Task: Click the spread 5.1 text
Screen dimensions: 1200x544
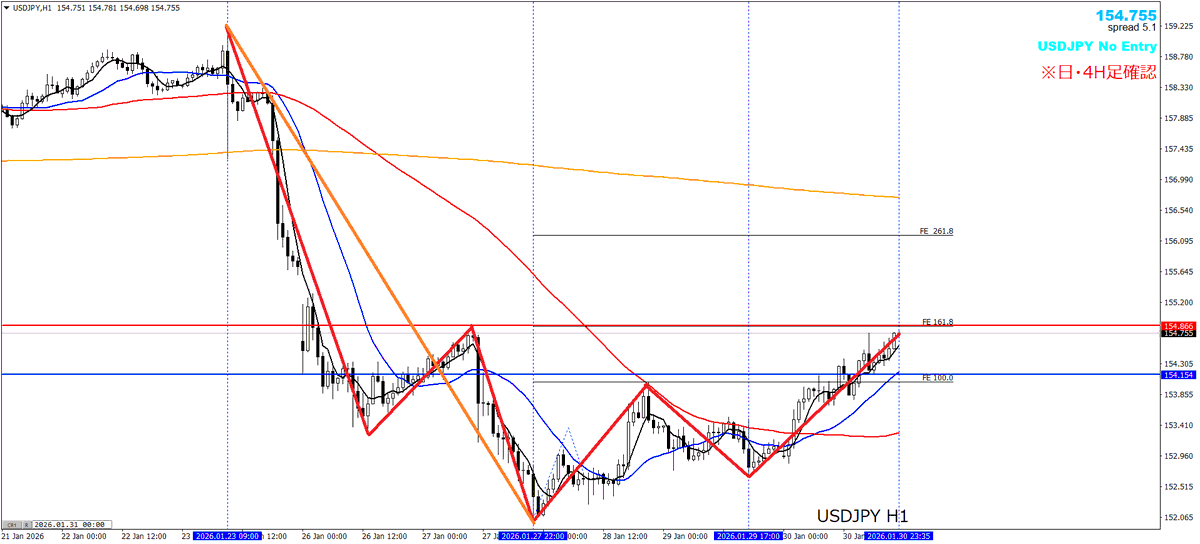Action: tap(1132, 28)
